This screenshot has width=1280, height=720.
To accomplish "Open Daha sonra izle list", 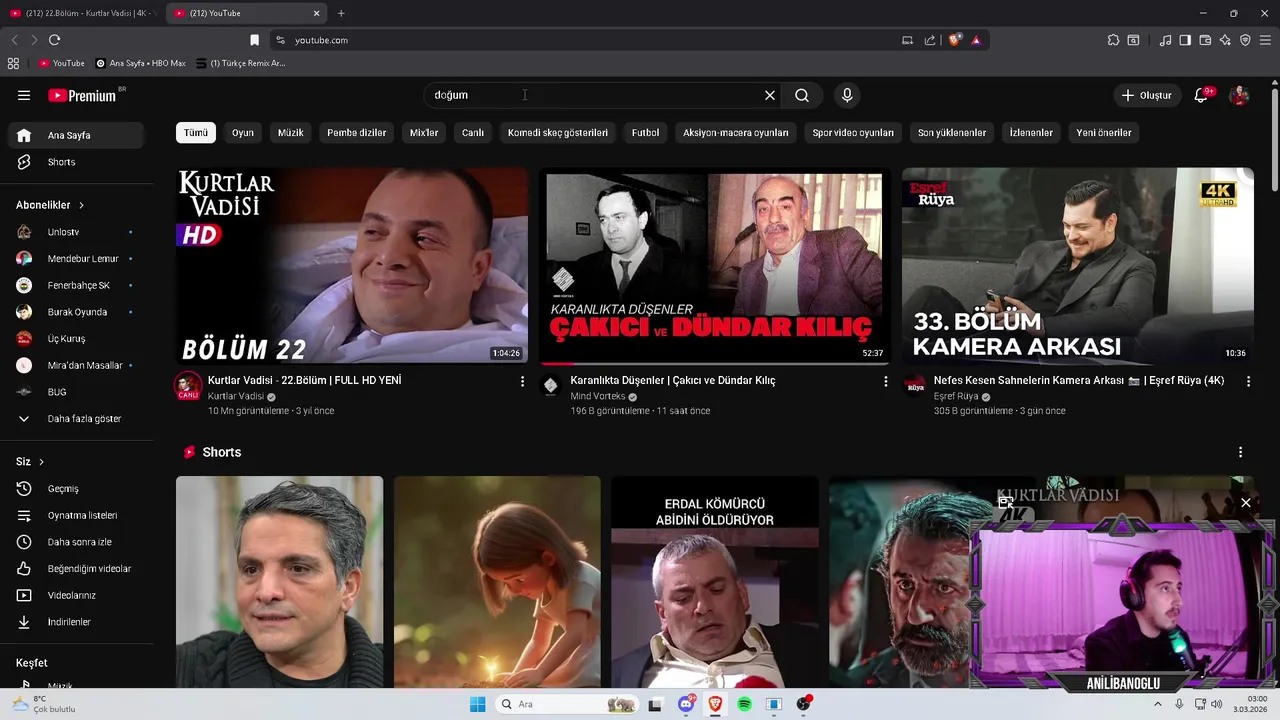I will [x=76, y=542].
